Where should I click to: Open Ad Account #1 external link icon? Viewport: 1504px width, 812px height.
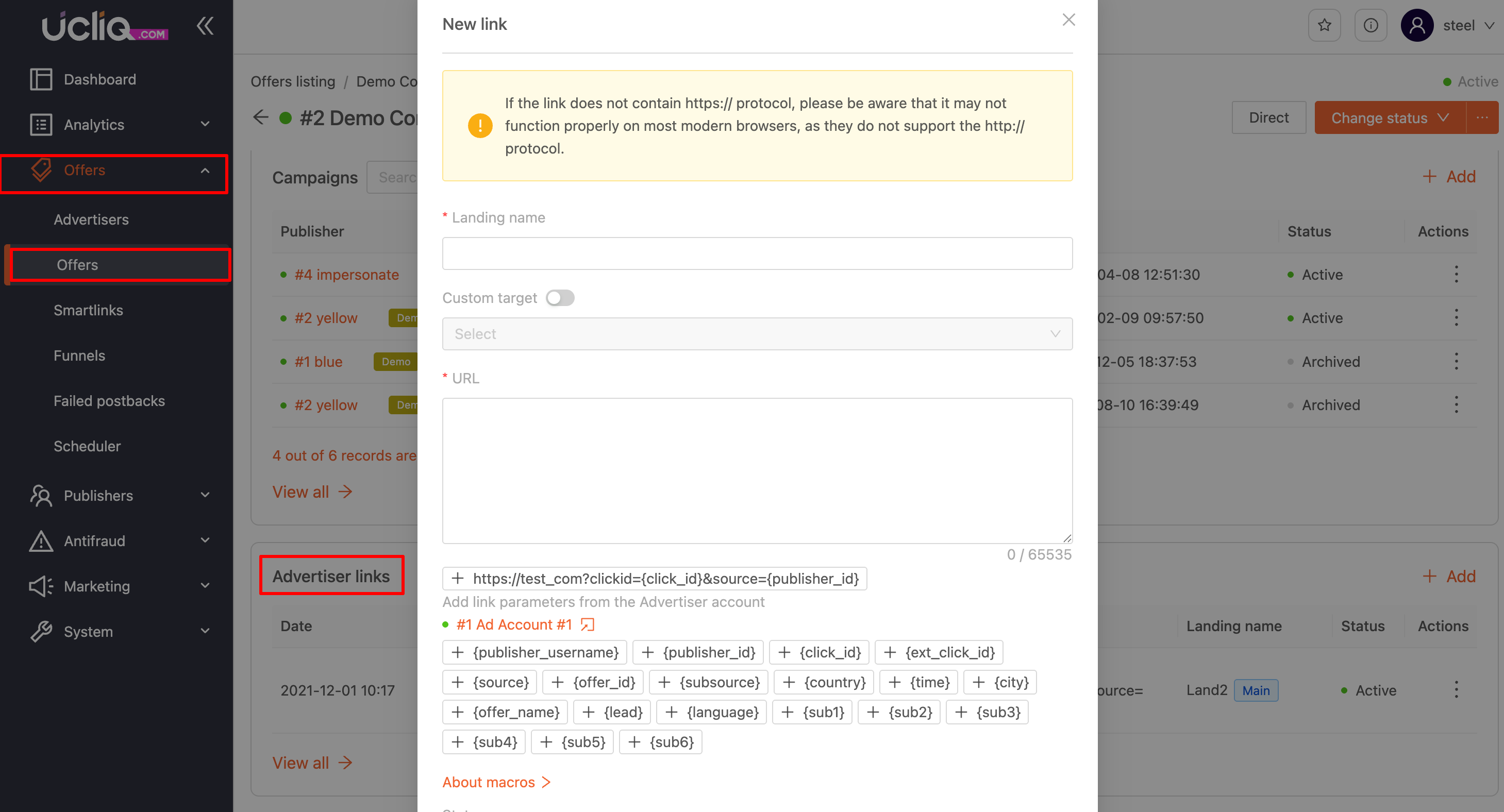(588, 624)
